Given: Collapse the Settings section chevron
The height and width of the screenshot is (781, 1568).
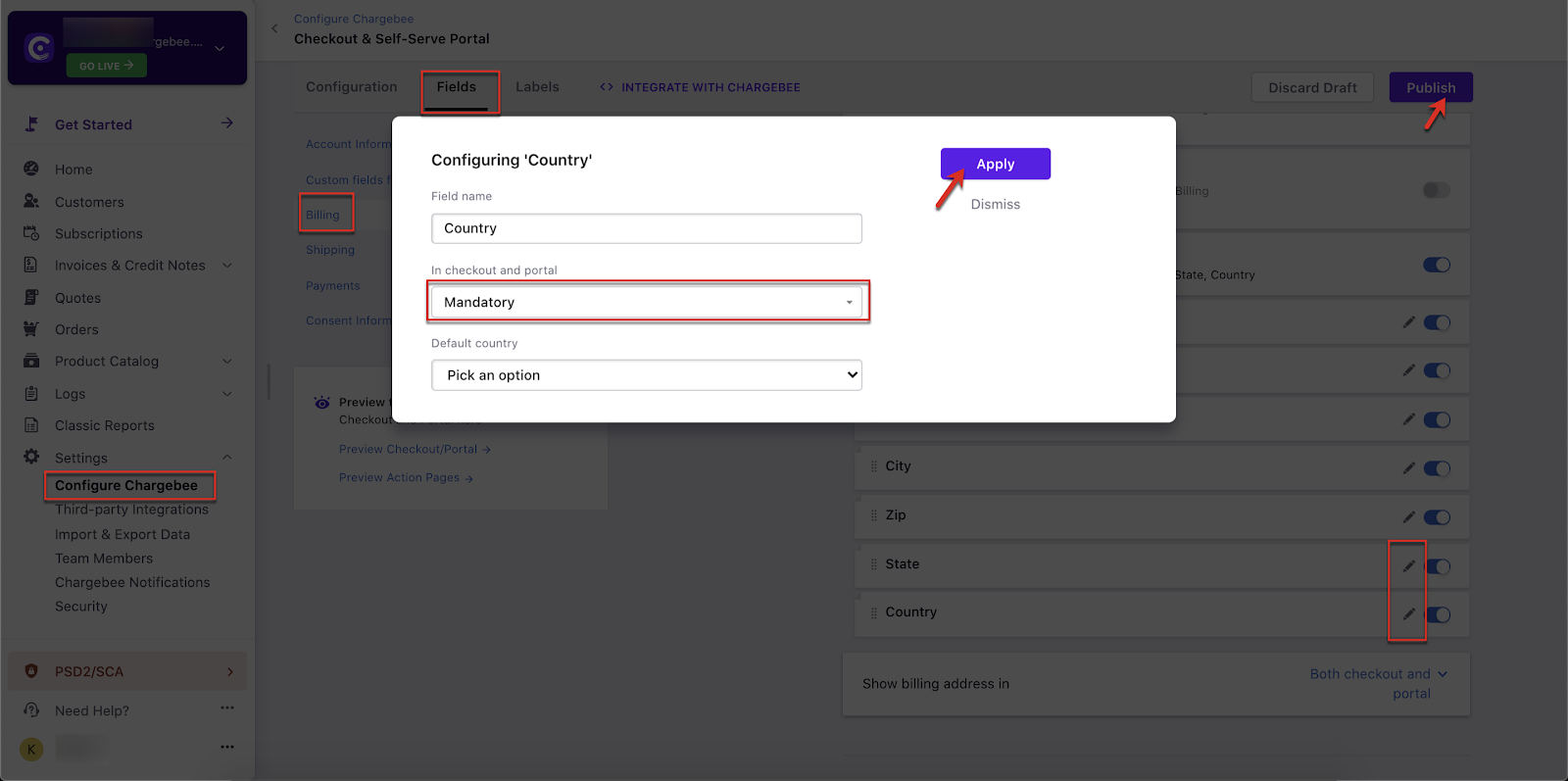Looking at the screenshot, I should coord(227,457).
